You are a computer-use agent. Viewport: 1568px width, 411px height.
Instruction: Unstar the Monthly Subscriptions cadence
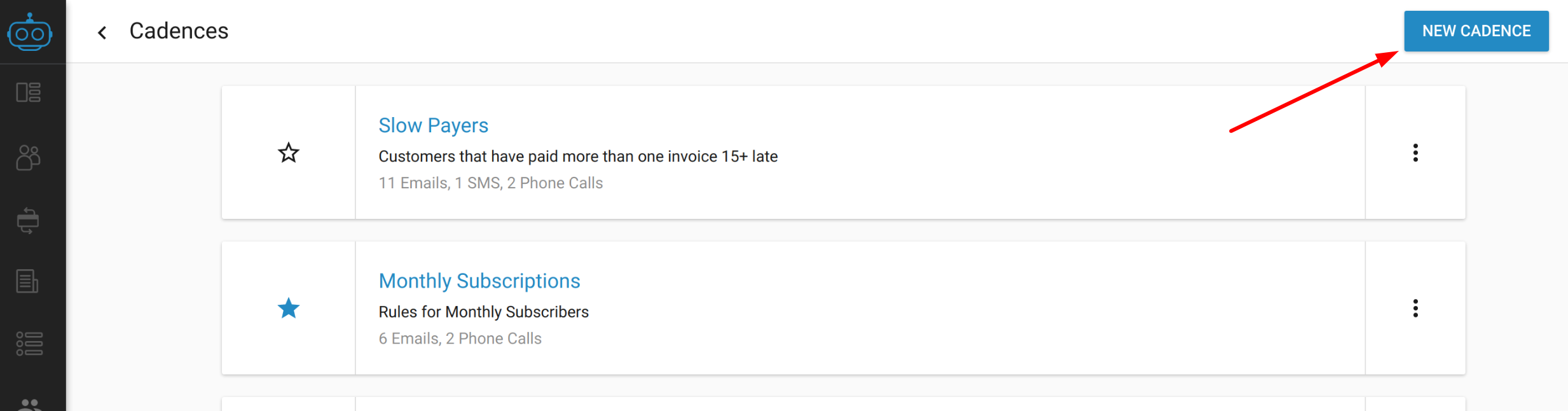coord(289,309)
